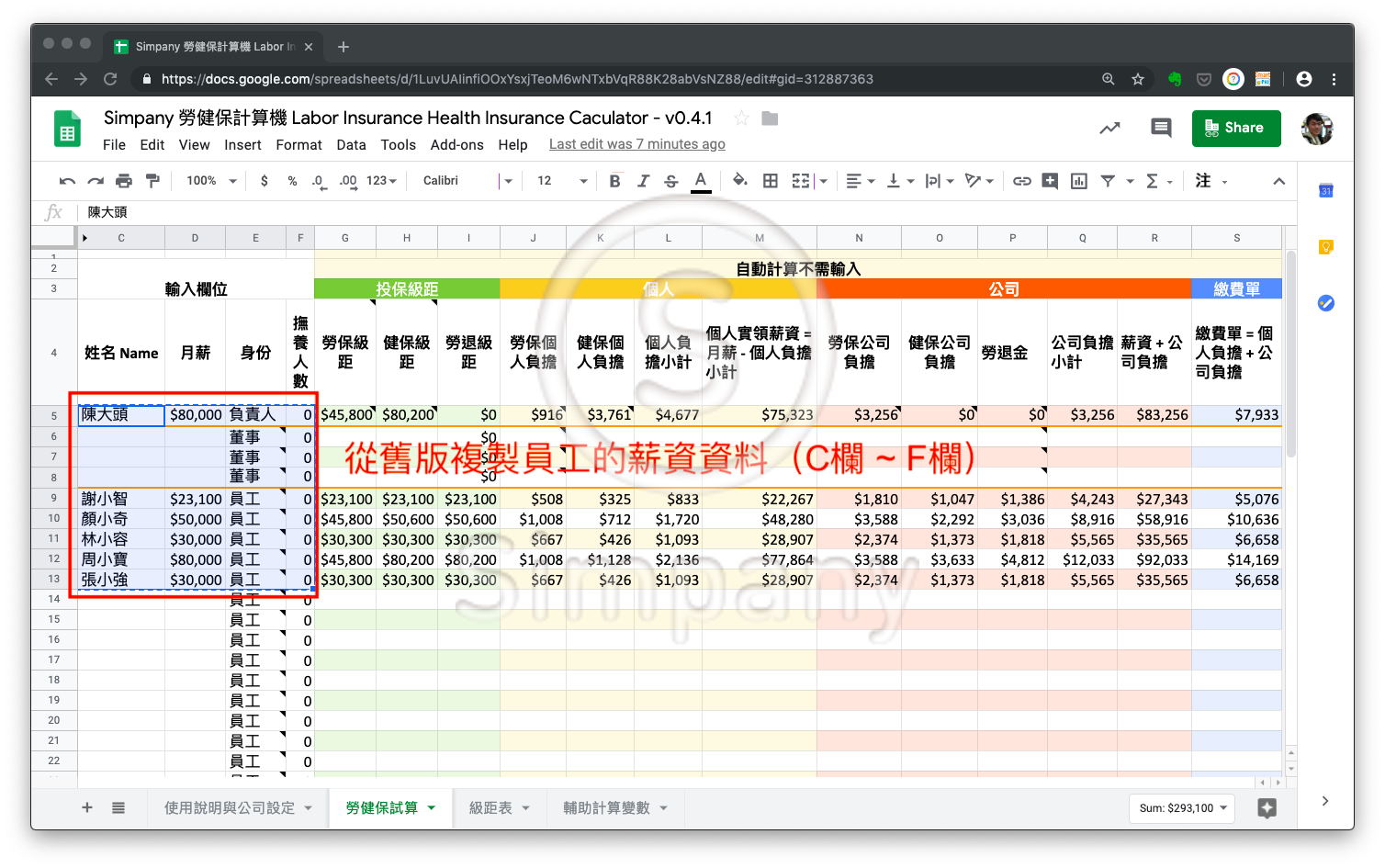This screenshot has width=1385, height=868.
Task: Open the text color picker
Action: tap(701, 181)
